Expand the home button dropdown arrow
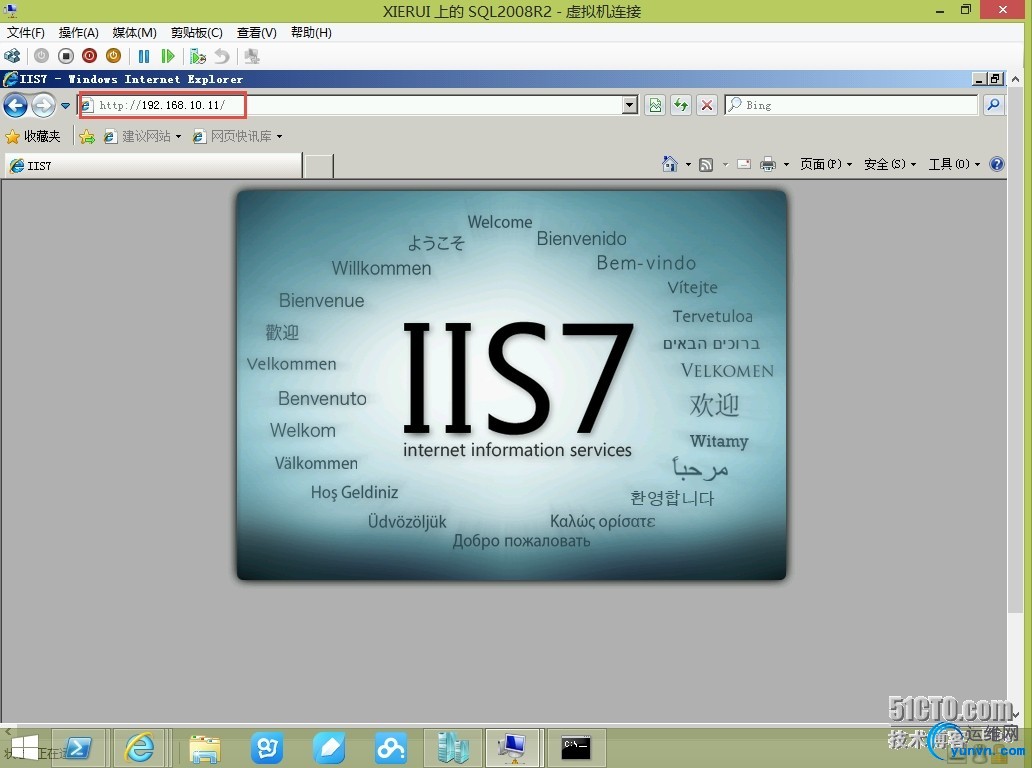Viewport: 1032px width, 768px height. [688, 165]
